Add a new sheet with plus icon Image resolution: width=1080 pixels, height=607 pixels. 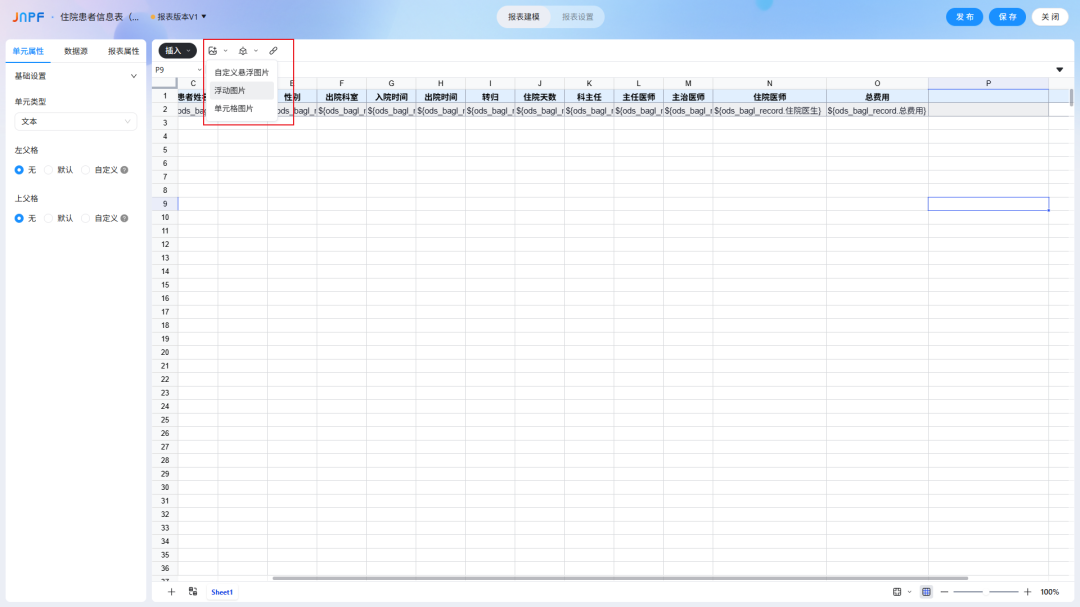[x=172, y=592]
